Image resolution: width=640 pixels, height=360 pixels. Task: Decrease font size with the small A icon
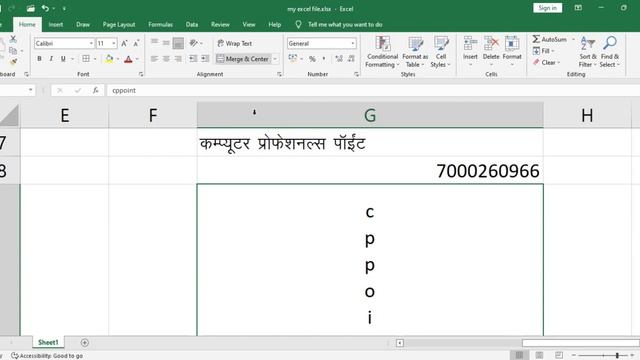136,43
